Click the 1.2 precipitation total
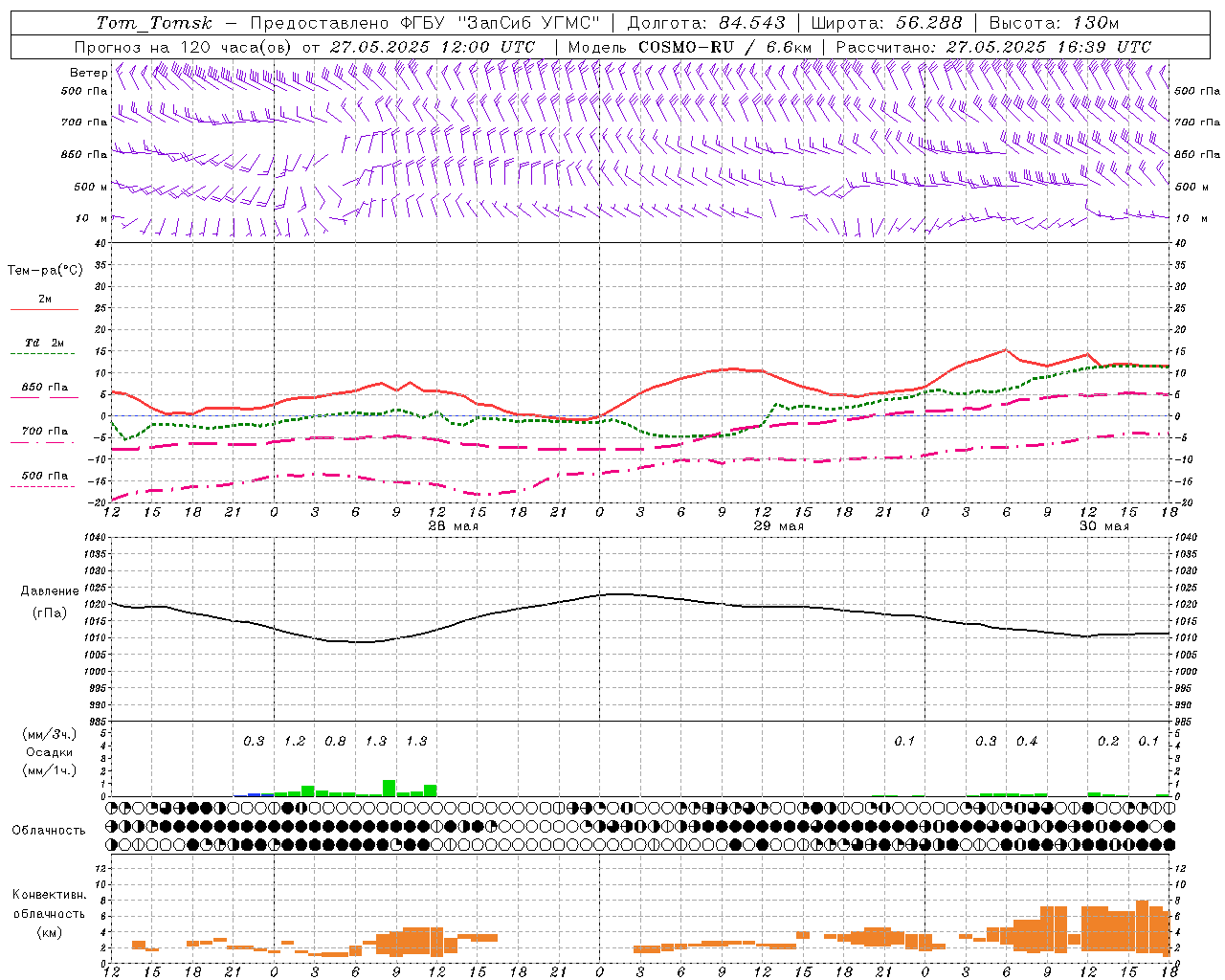Screen dimensions: 1225x980 pyautogui.click(x=295, y=741)
